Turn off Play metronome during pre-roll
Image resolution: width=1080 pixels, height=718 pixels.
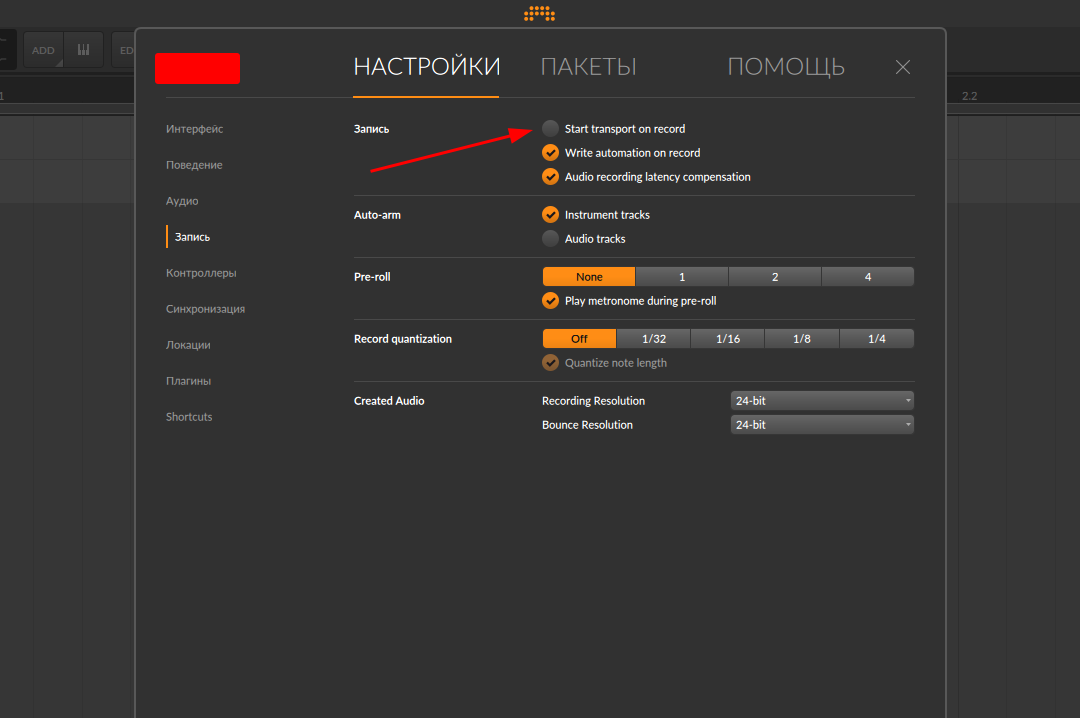coord(550,301)
